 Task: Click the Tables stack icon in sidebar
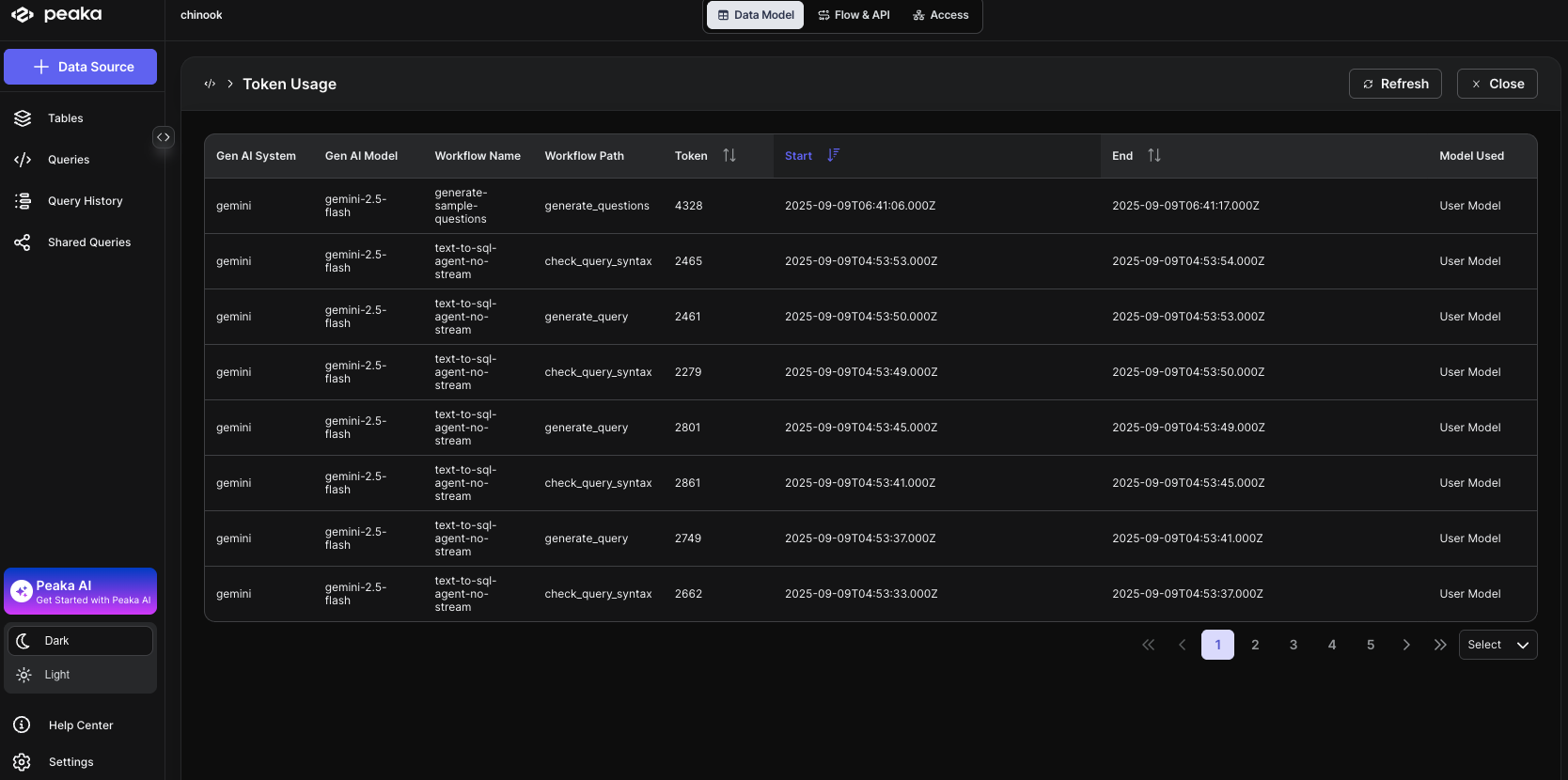23,118
